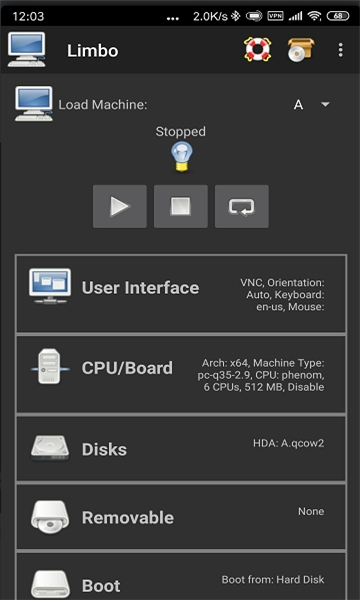Open the CD package box icon
The width and height of the screenshot is (360, 600).
tap(301, 49)
